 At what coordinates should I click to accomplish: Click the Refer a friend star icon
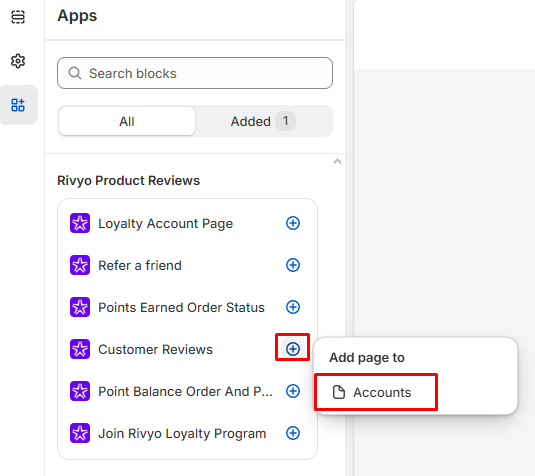coord(80,265)
